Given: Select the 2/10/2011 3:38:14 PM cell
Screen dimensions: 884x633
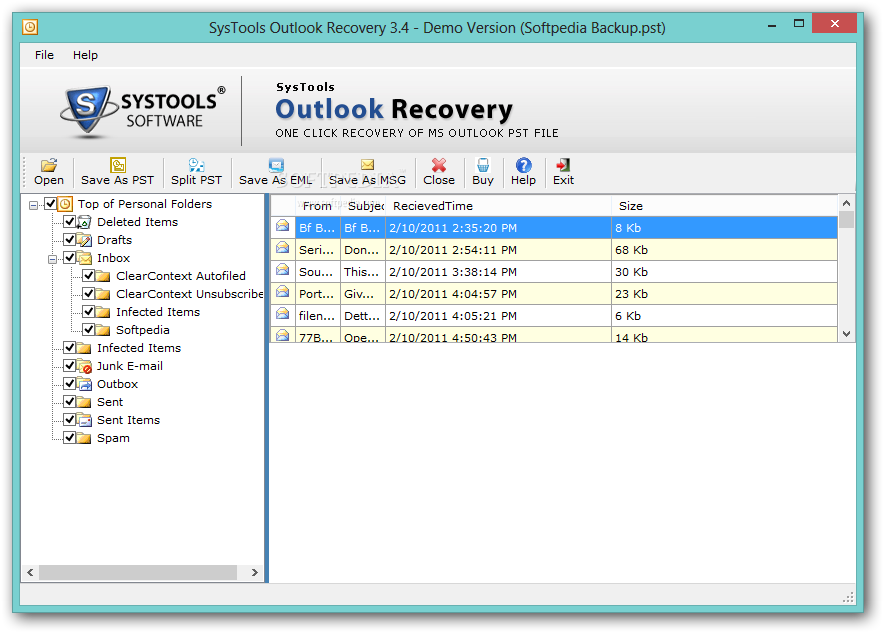Looking at the screenshot, I should tap(499, 272).
